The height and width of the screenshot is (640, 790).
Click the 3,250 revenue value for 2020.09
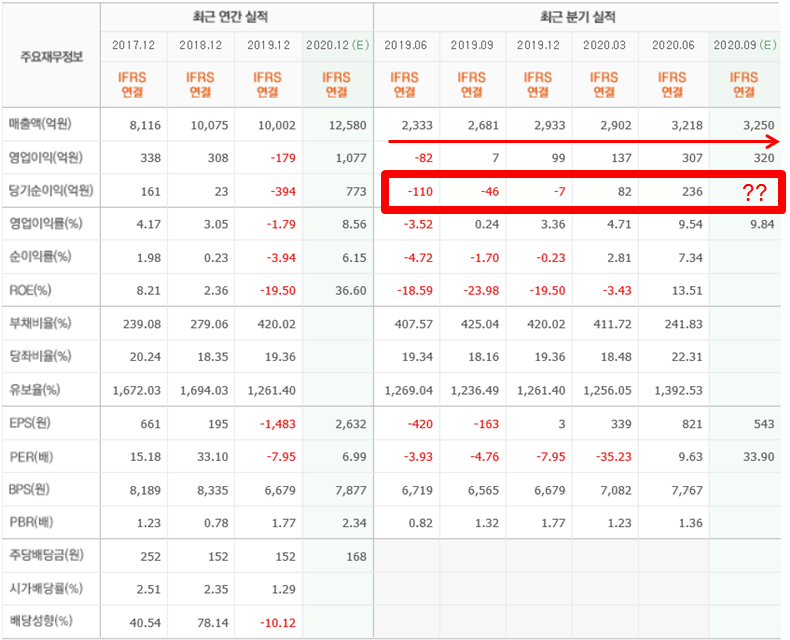pos(758,125)
